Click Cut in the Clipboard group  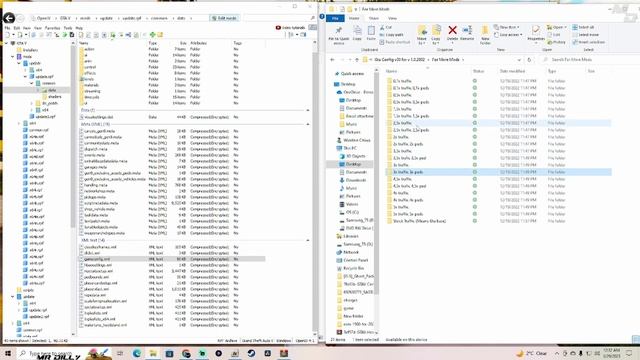pos(385,27)
